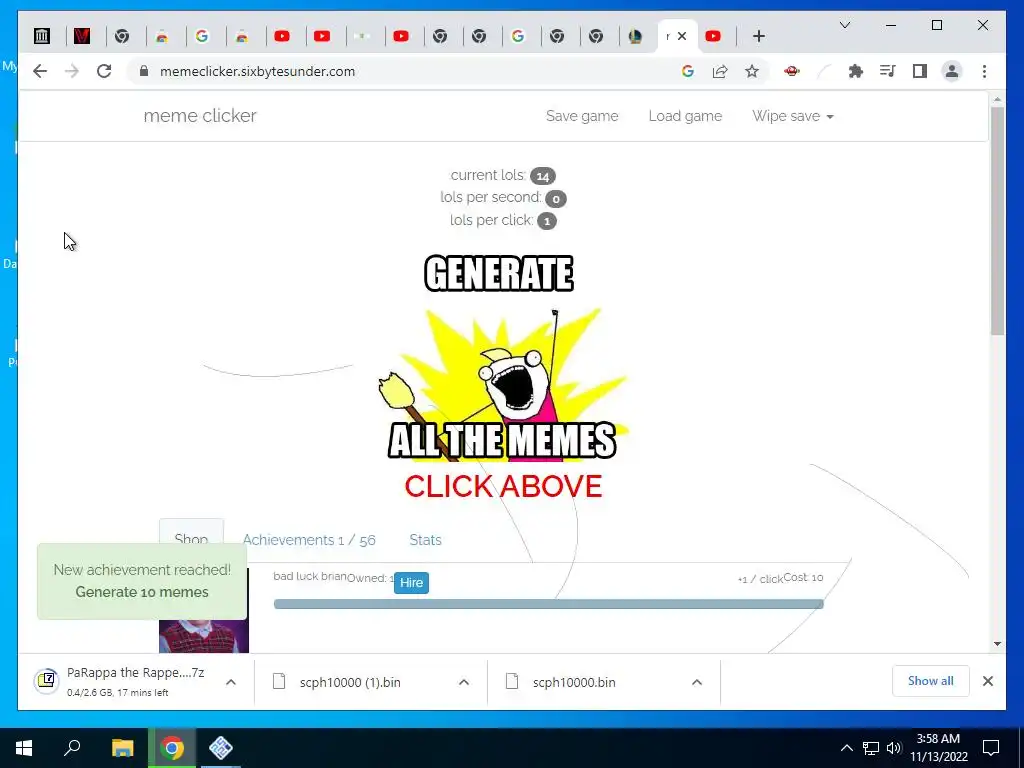Click the Cost: 10 text
The image size is (1024, 768).
(803, 577)
